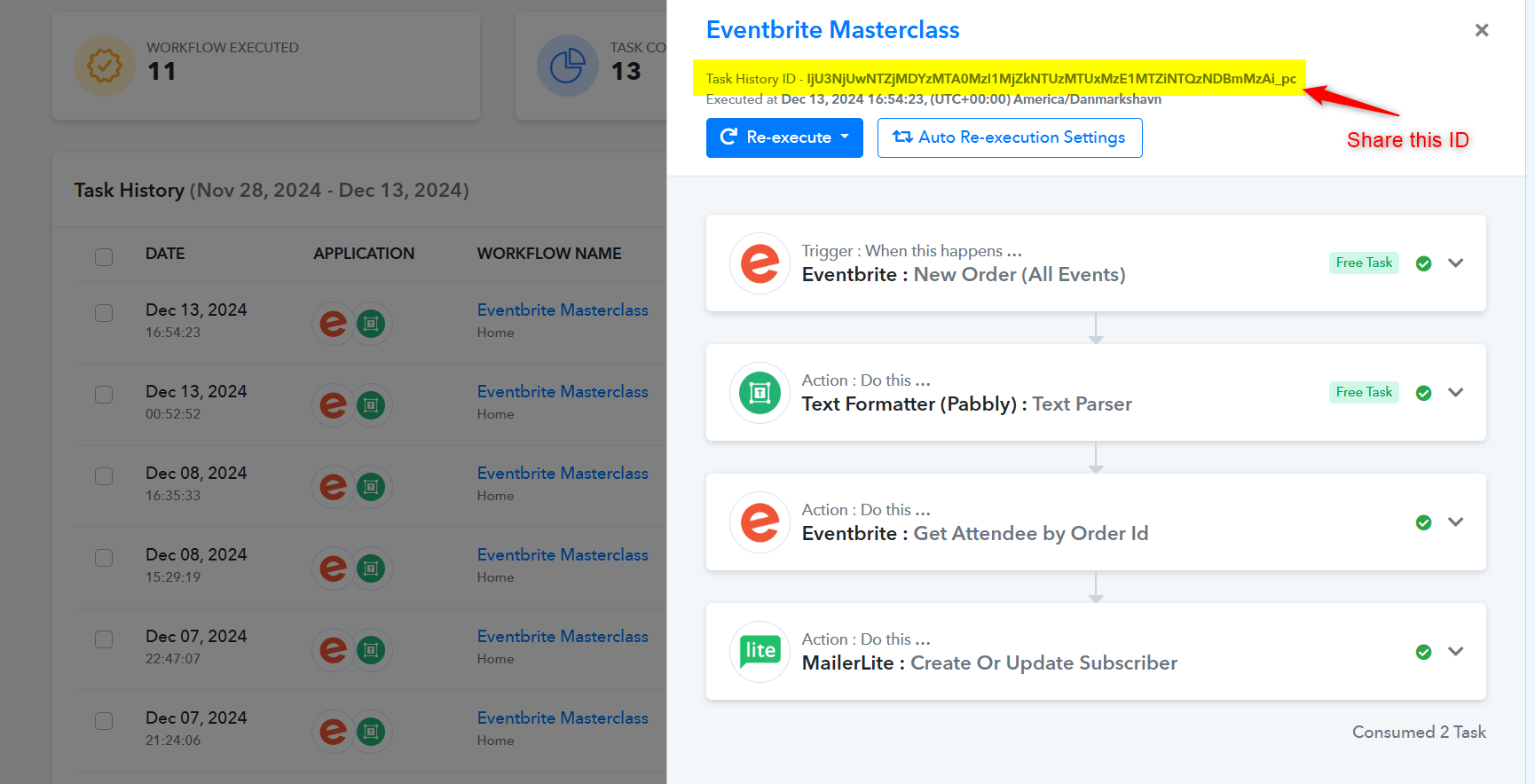Click the Eventbrite app icon in the Dec 13 16:54:23 row
Viewport: 1535px width, 784px height.
coord(333,324)
